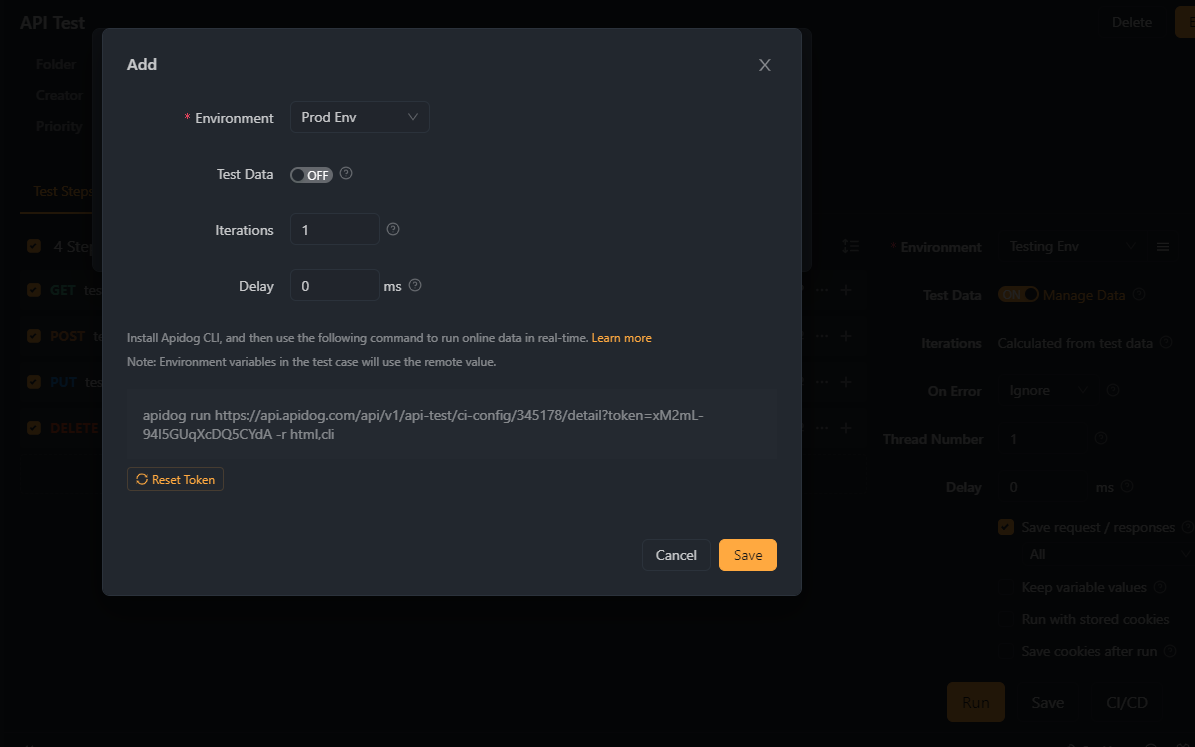Click Calculated from test data text

pyautogui.click(x=1075, y=343)
